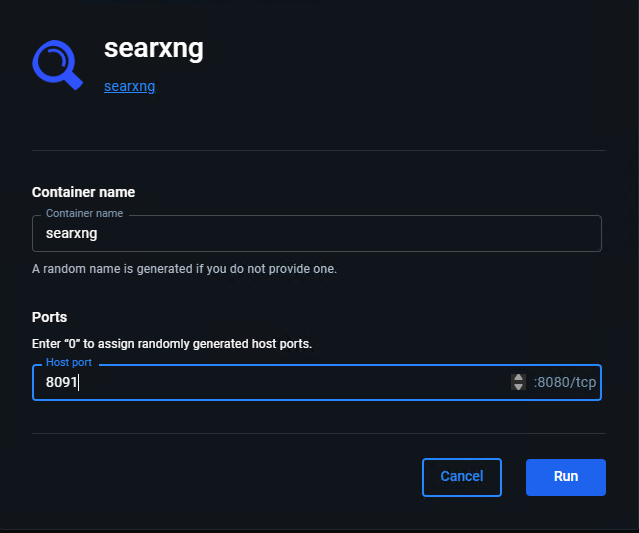Click the divider line below the header
The width and height of the screenshot is (639, 533).
(318, 151)
